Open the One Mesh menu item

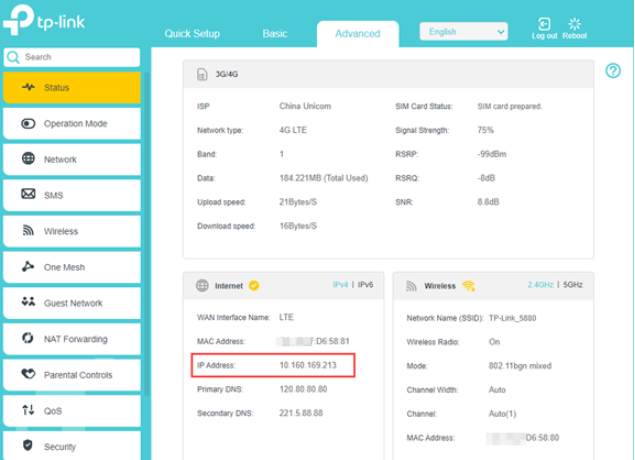click(72, 267)
